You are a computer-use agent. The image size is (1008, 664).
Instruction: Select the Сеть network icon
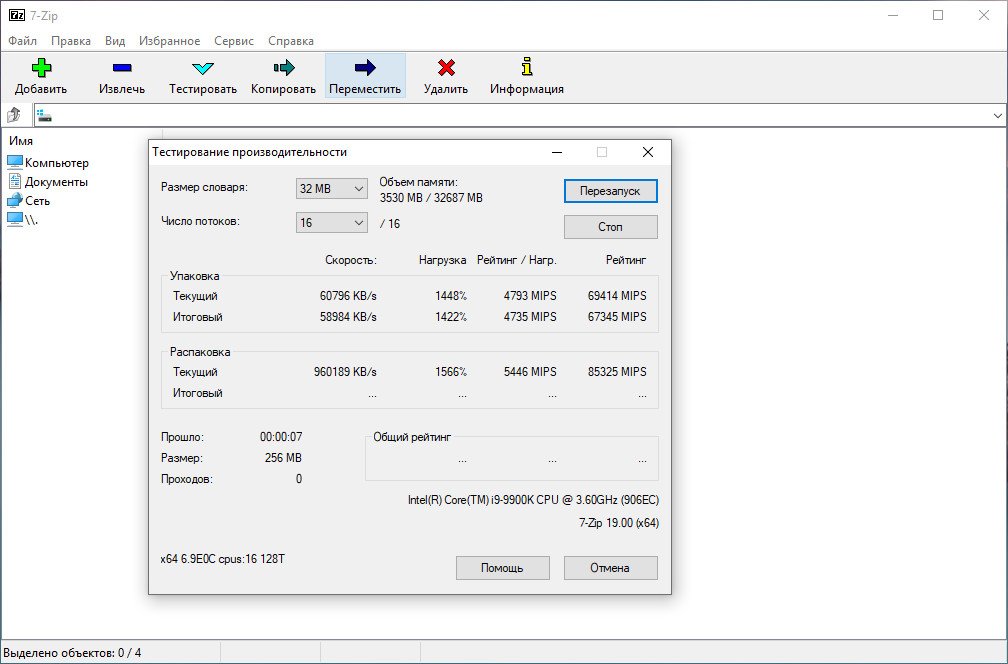point(15,201)
